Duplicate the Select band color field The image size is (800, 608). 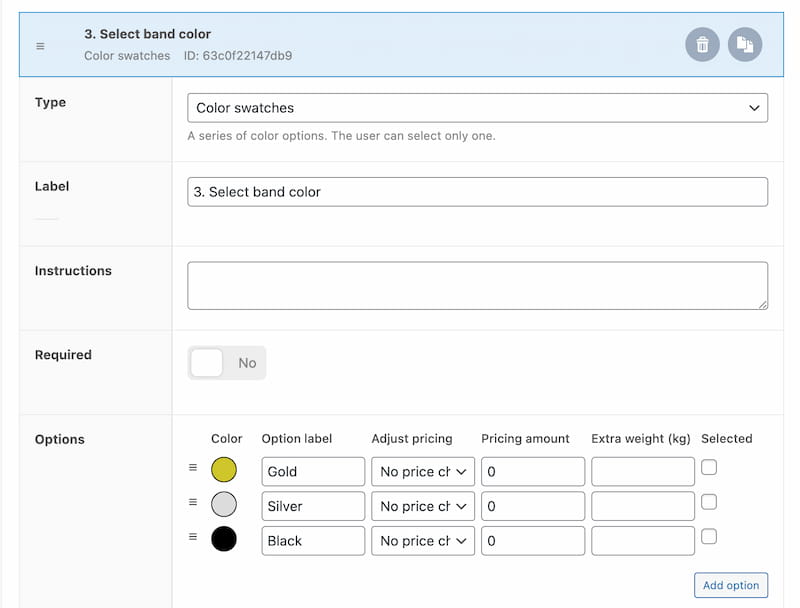pos(745,44)
